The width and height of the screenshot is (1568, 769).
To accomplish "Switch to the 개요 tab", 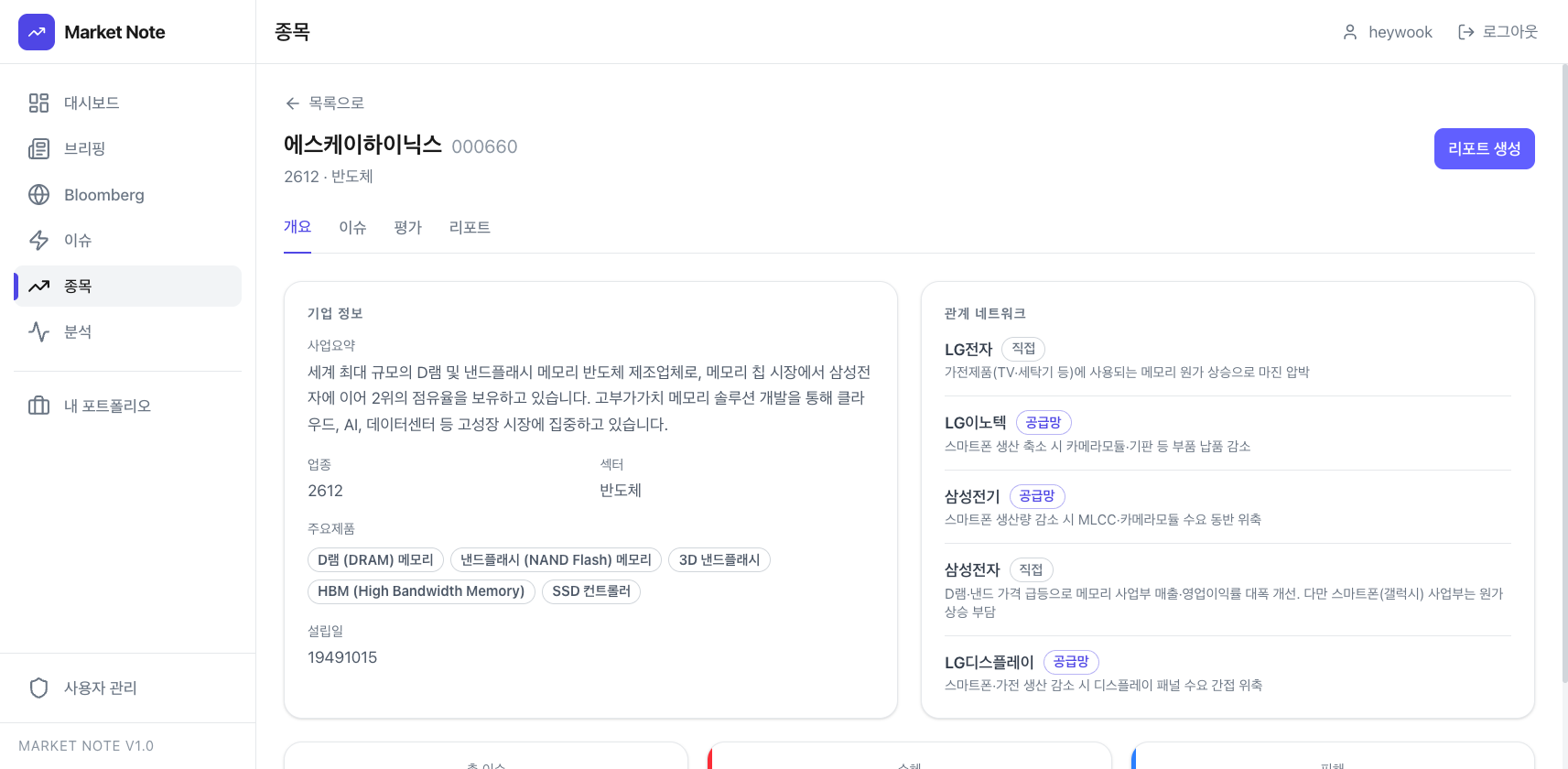I will [x=297, y=227].
